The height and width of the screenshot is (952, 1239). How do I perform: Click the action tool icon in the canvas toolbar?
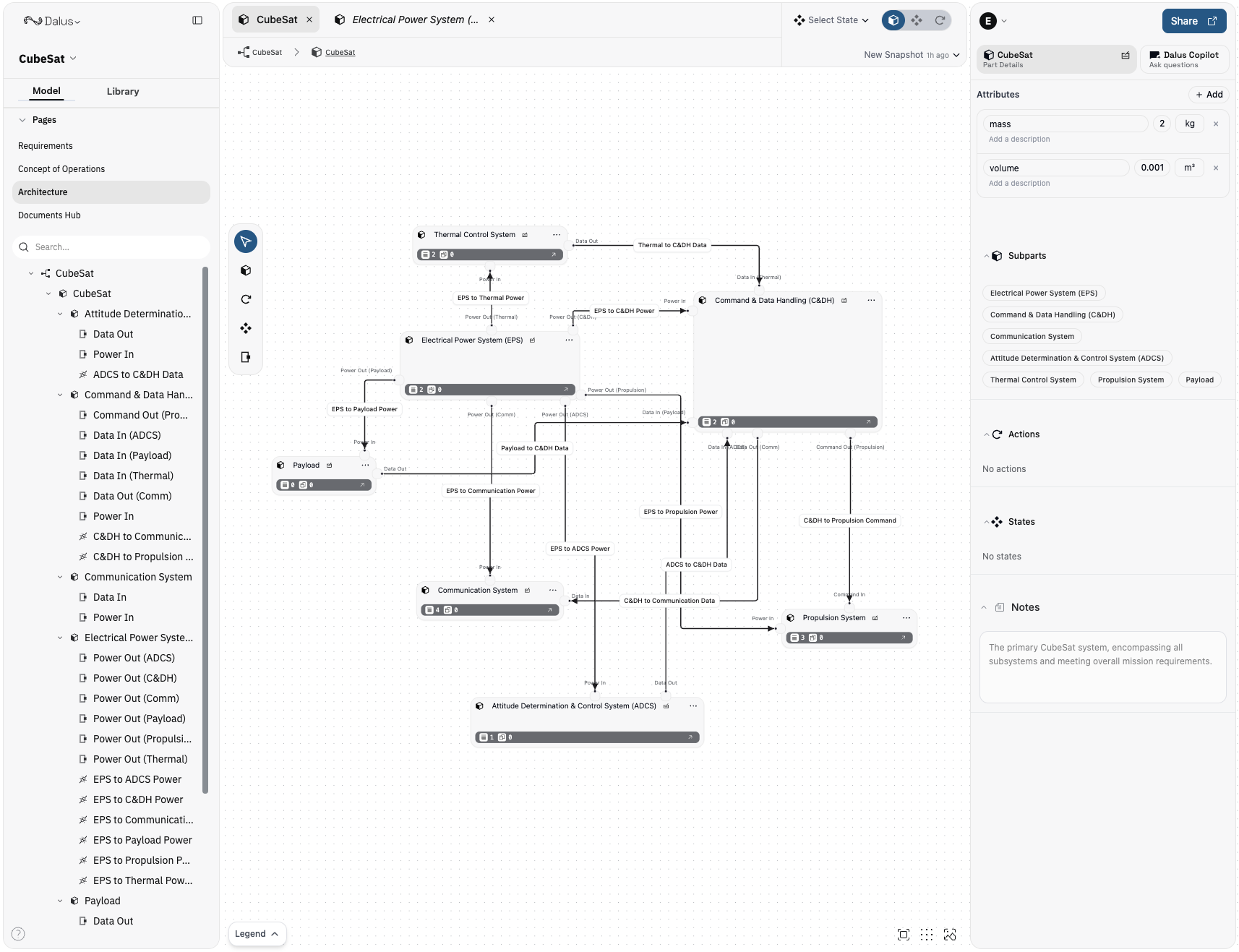pos(246,299)
